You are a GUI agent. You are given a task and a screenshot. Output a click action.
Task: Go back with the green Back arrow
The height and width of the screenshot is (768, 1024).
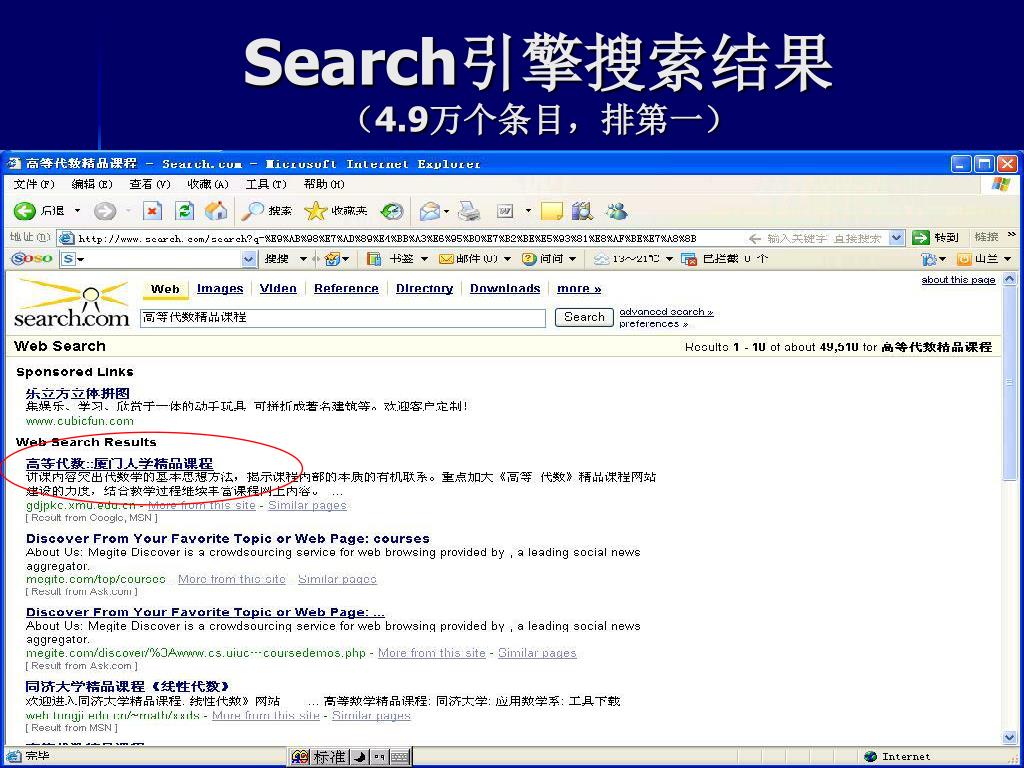pos(25,211)
